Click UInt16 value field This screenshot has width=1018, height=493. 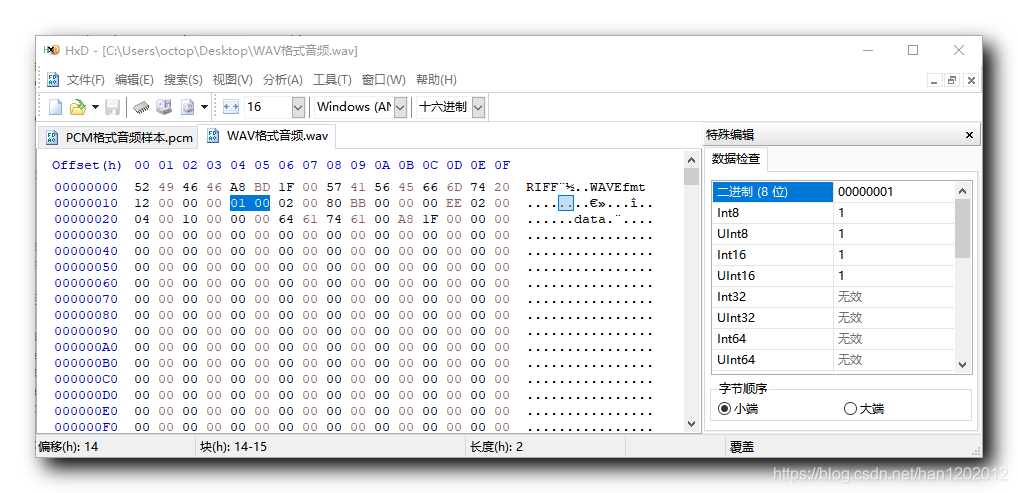[894, 275]
